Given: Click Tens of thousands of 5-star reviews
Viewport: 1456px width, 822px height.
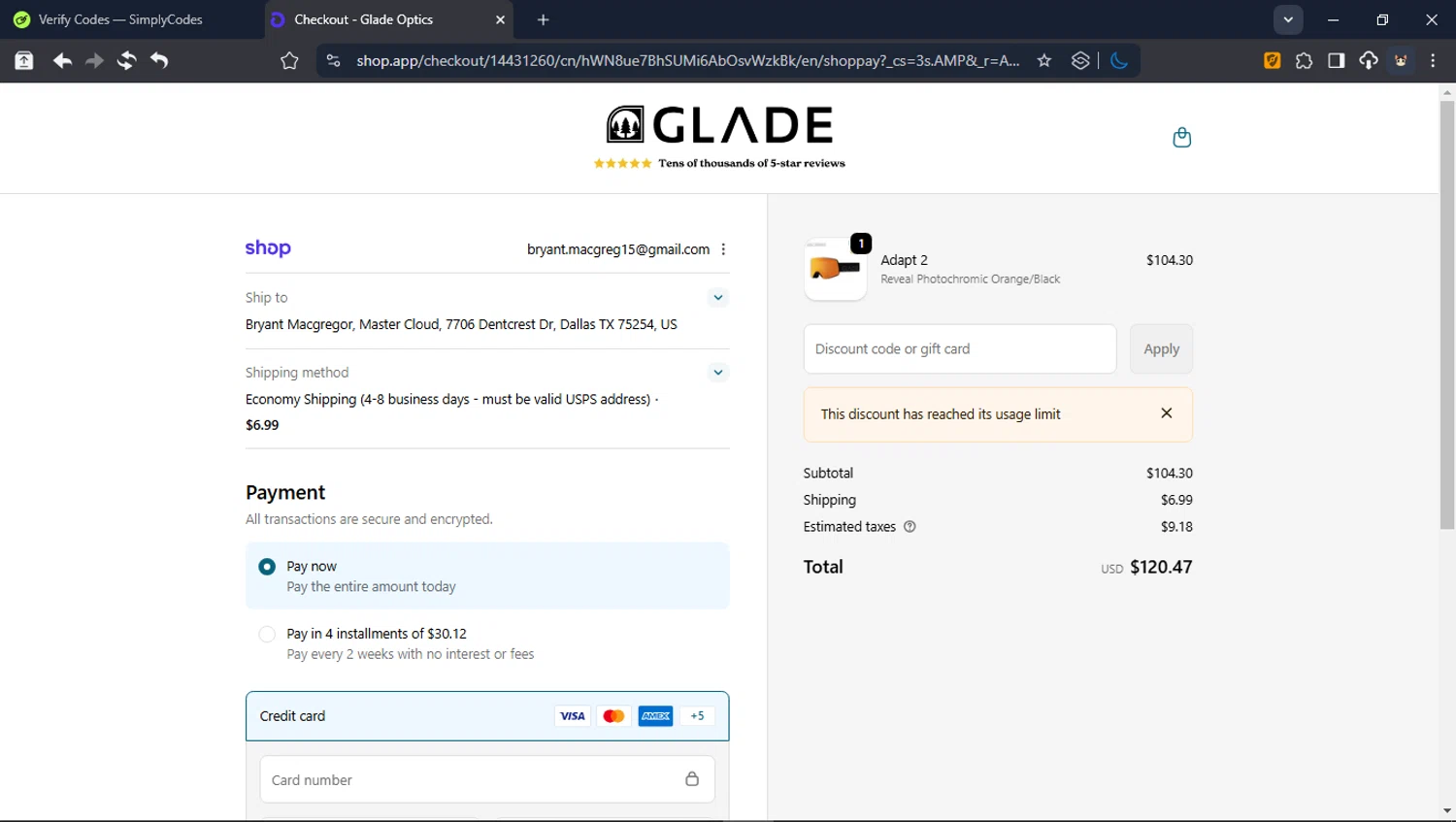Looking at the screenshot, I should [751, 163].
